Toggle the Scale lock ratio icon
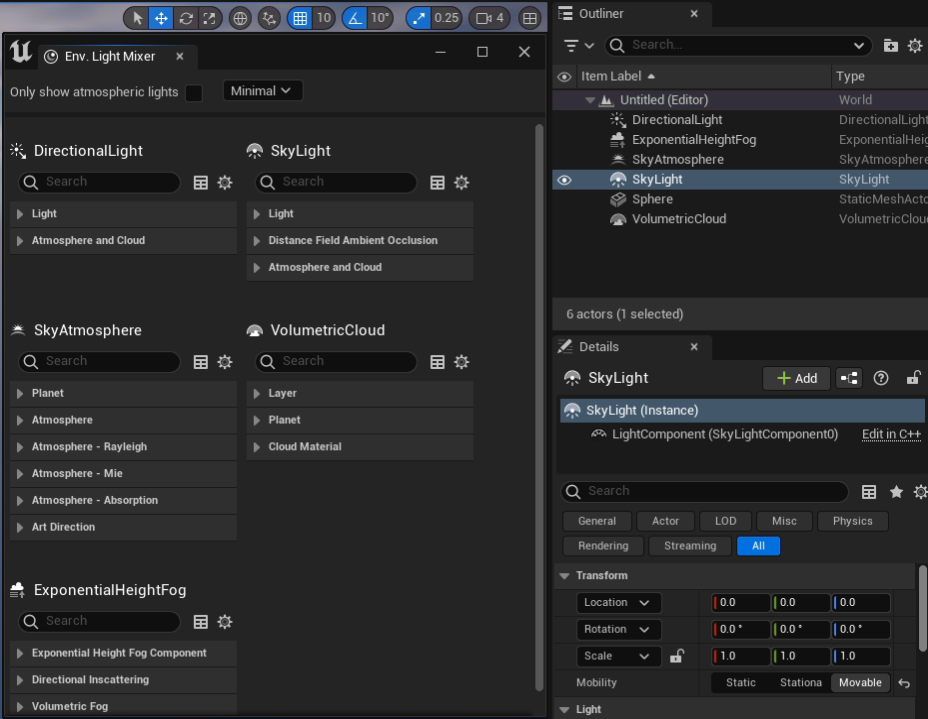Screen dimensions: 928x719 coord(676,656)
